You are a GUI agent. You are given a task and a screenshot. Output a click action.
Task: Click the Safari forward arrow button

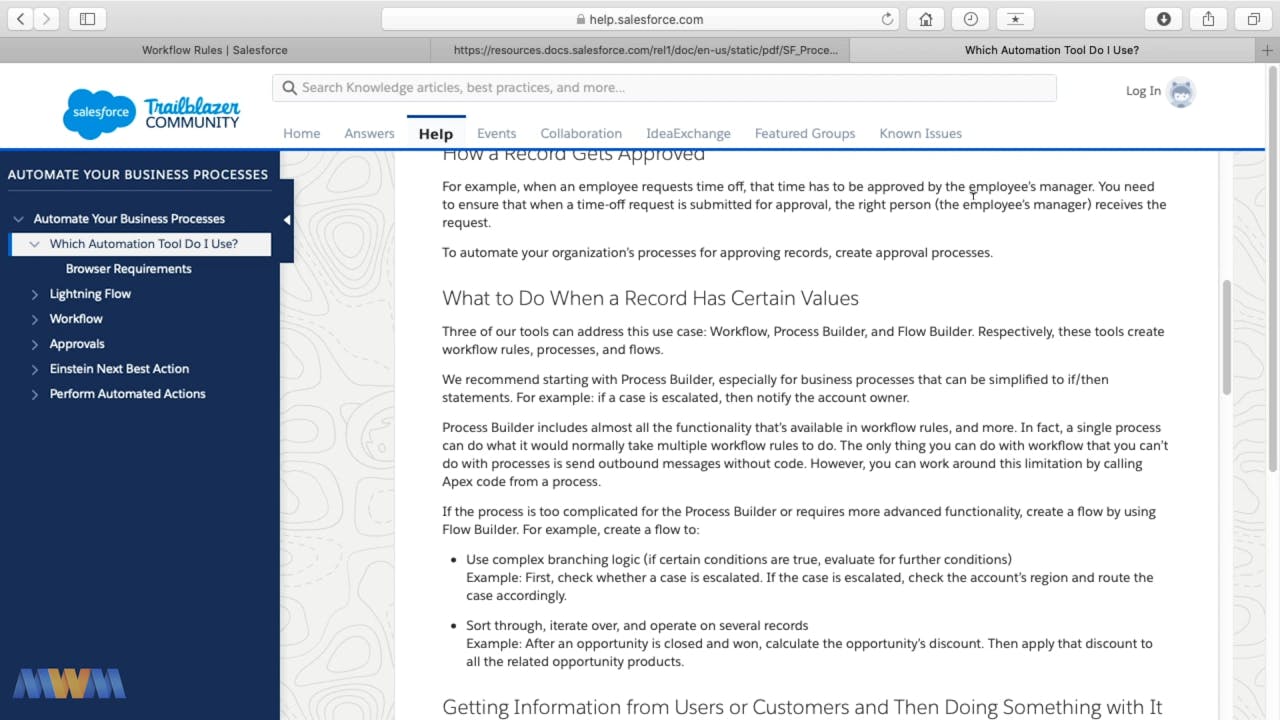(47, 19)
